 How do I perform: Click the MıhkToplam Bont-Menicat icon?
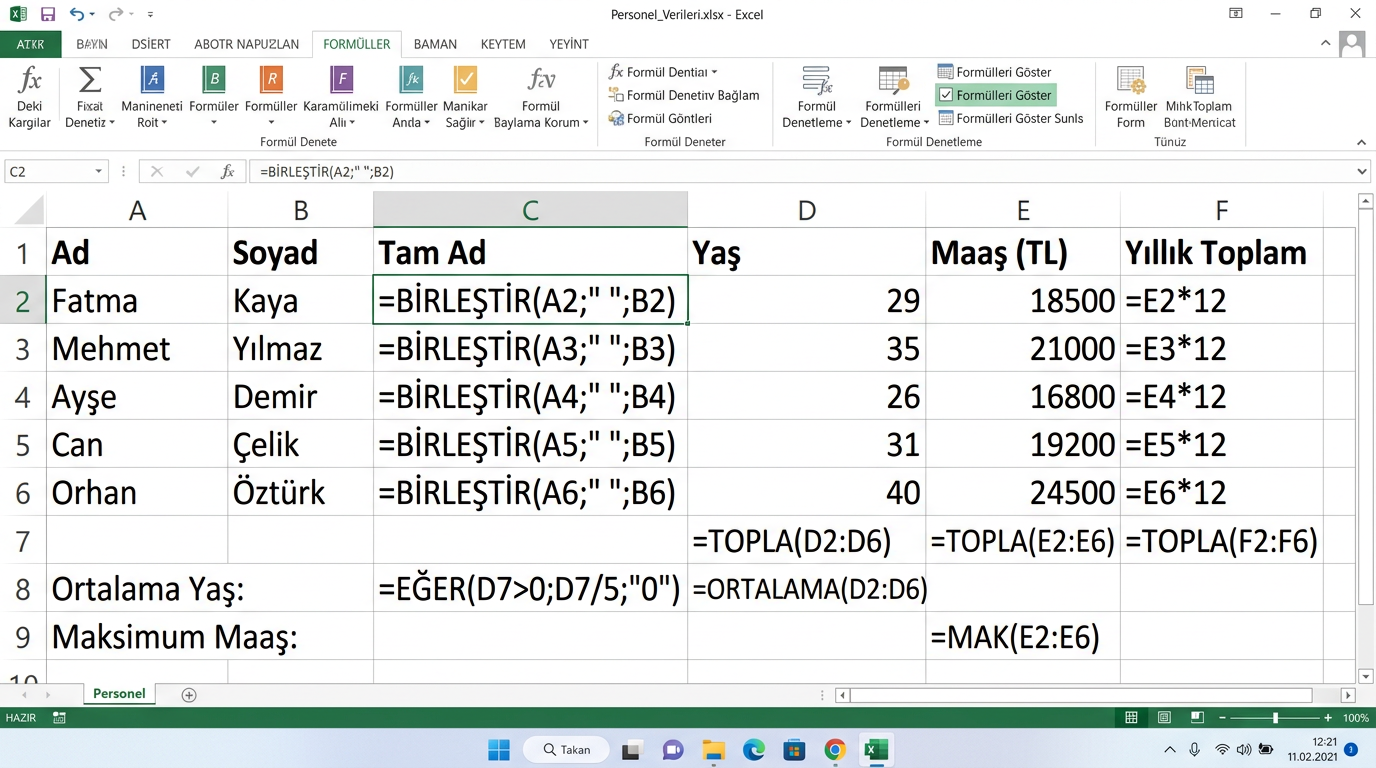click(1199, 80)
